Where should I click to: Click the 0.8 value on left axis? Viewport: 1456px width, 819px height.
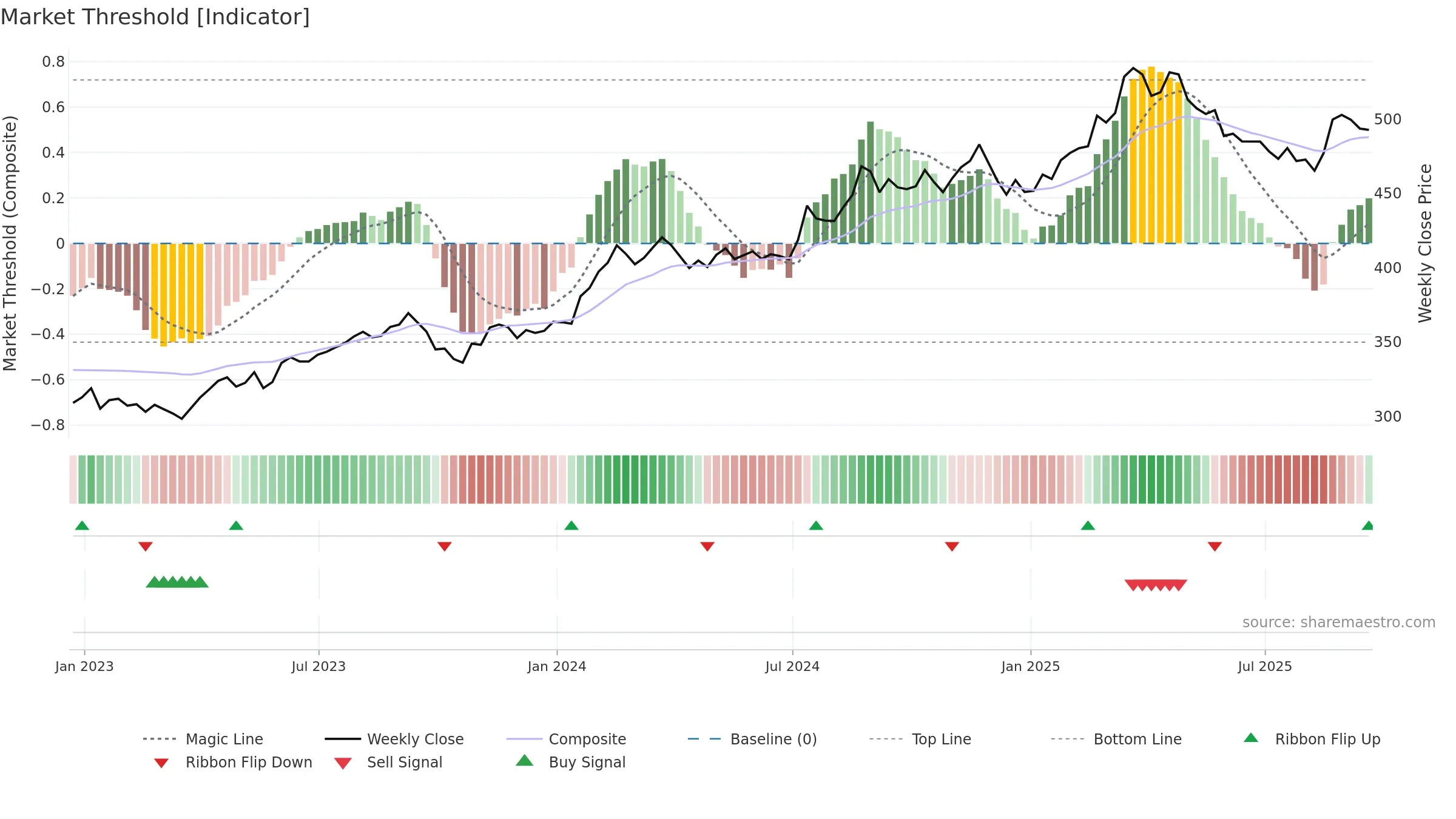(x=53, y=62)
